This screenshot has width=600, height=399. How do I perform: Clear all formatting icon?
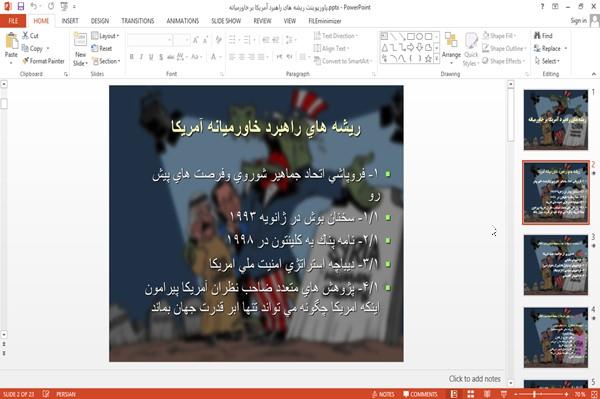[218, 40]
